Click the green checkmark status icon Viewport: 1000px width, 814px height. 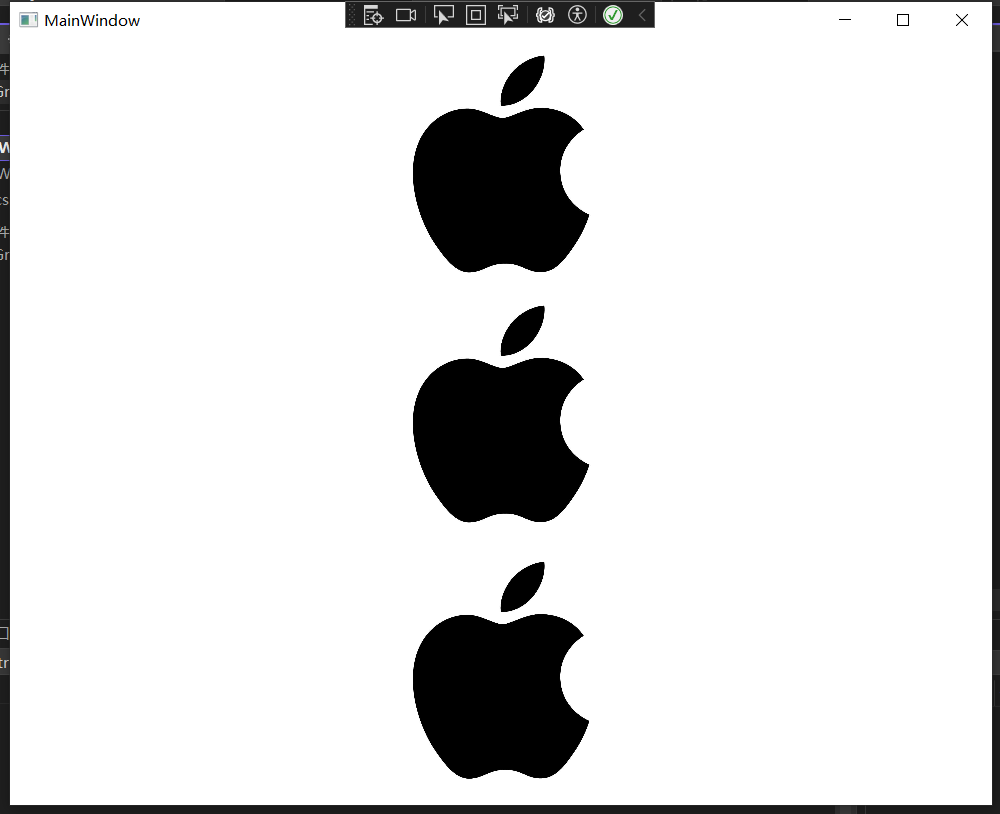[x=613, y=15]
